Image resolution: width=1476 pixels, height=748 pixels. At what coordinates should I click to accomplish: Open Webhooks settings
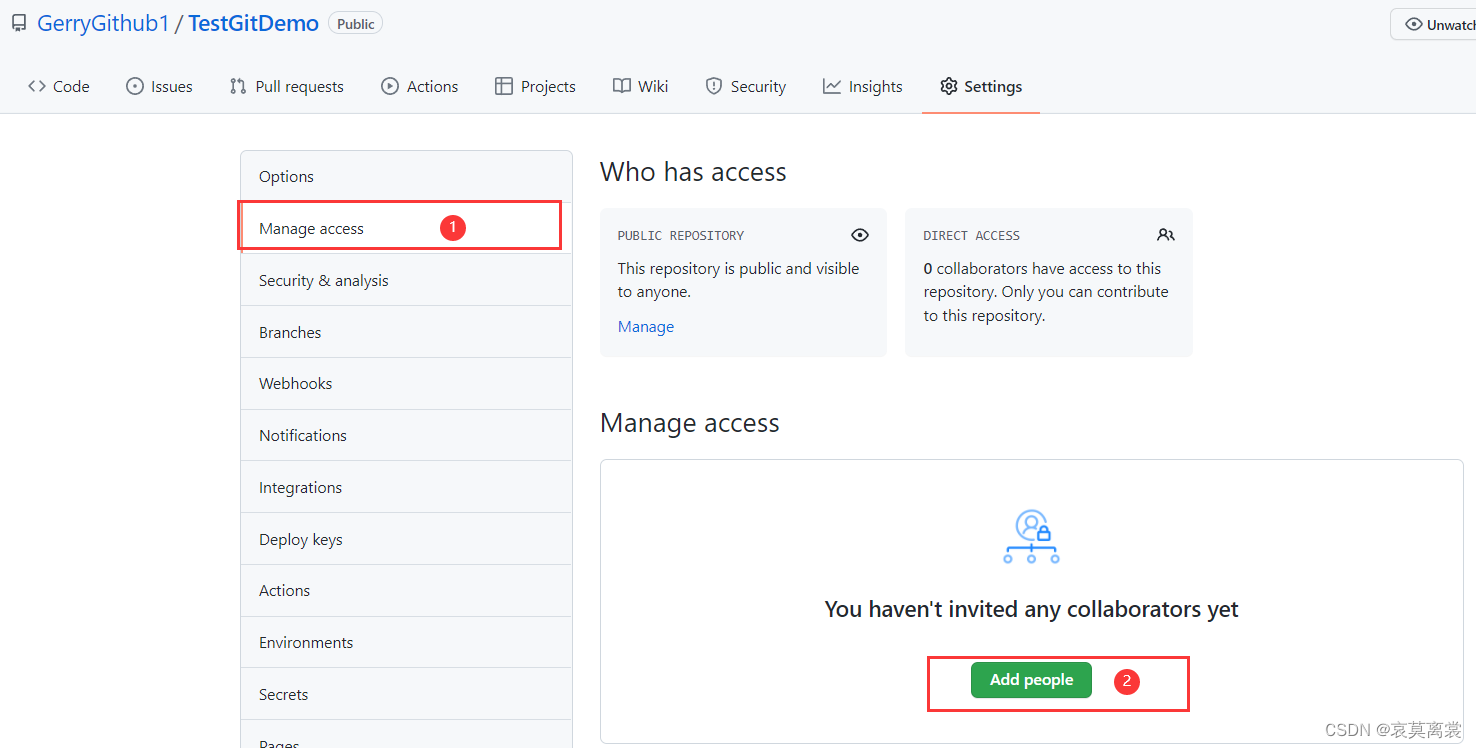pos(406,384)
